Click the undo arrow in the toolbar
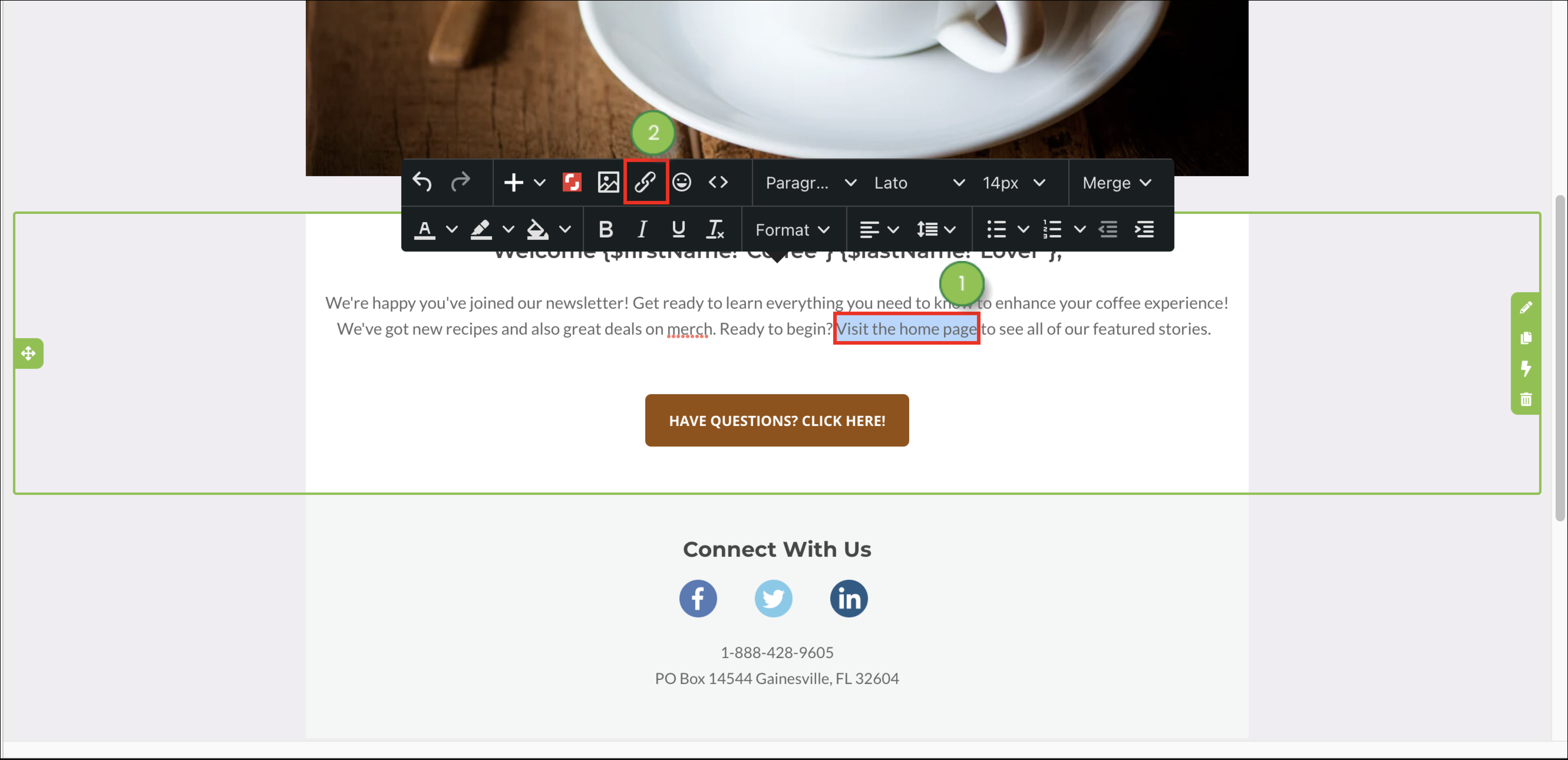This screenshot has height=760, width=1568. click(x=422, y=182)
